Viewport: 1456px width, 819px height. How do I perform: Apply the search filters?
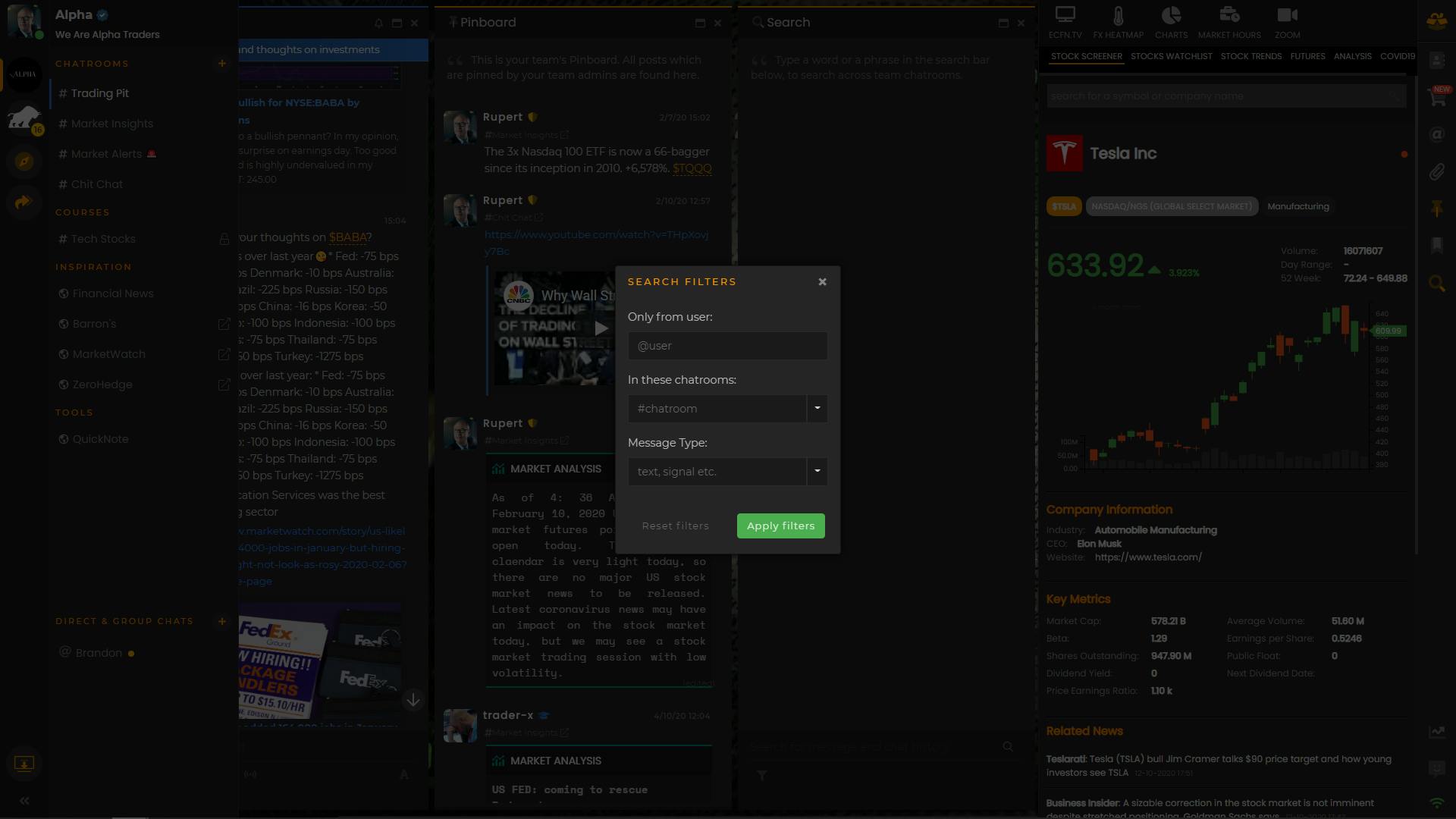(x=780, y=526)
